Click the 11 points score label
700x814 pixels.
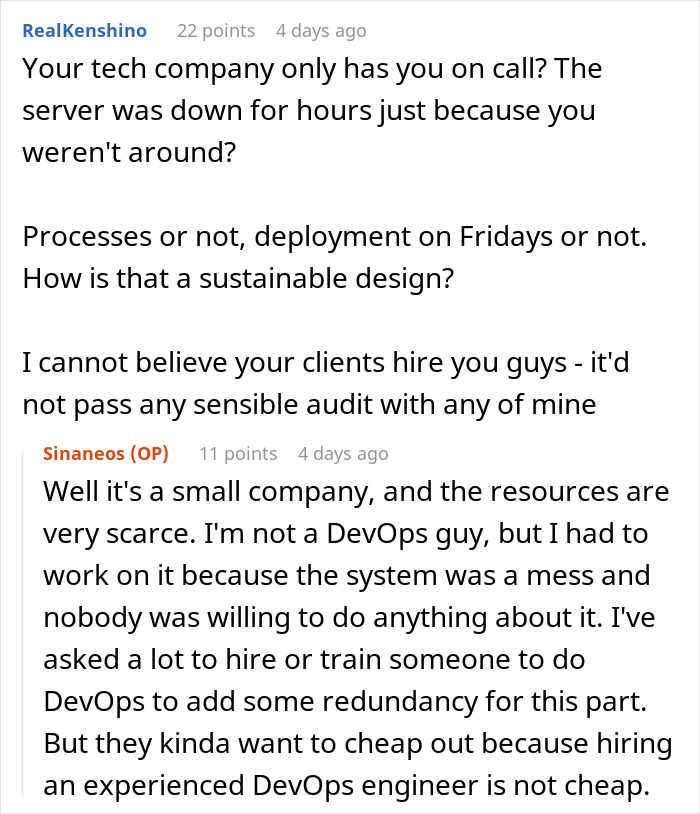(x=238, y=454)
